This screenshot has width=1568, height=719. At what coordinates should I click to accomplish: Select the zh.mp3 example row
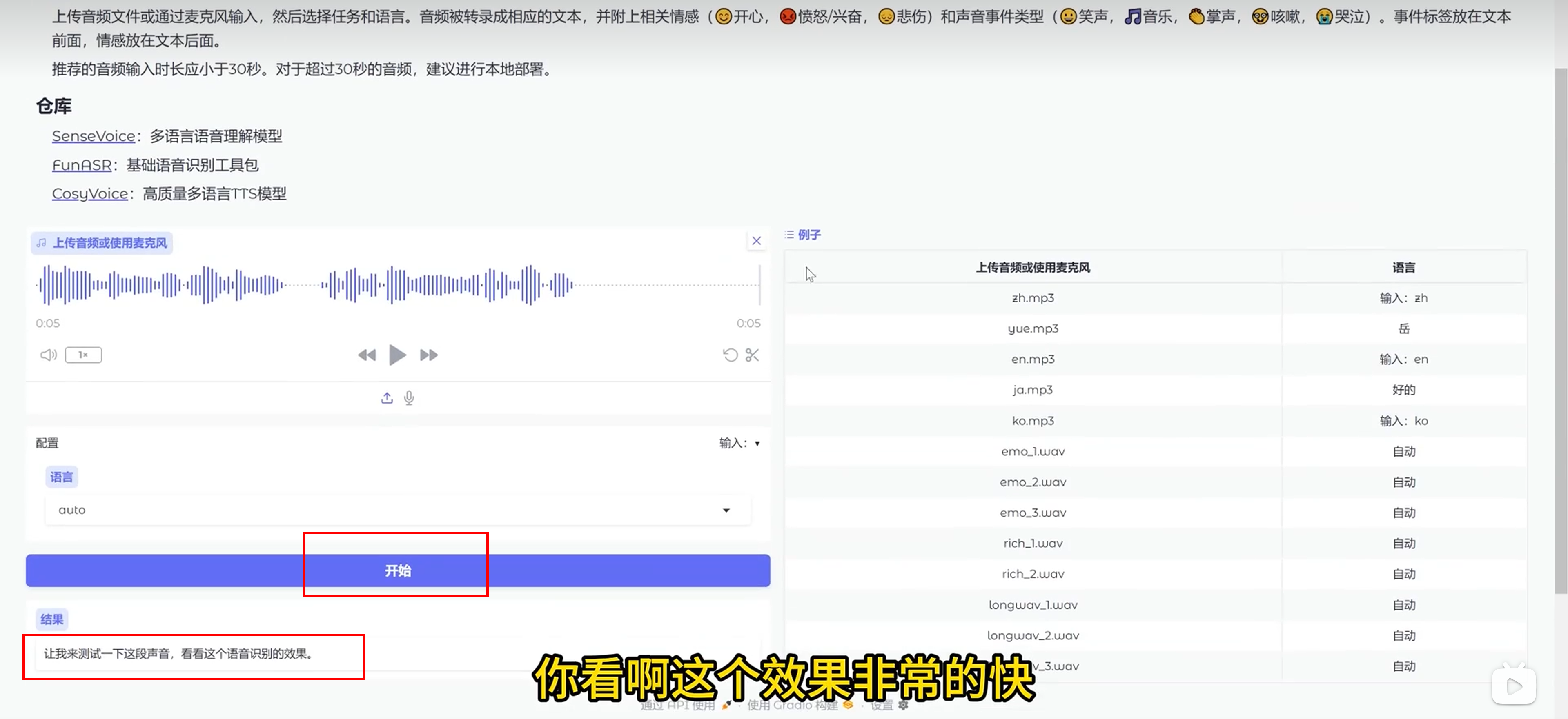pyautogui.click(x=1032, y=298)
